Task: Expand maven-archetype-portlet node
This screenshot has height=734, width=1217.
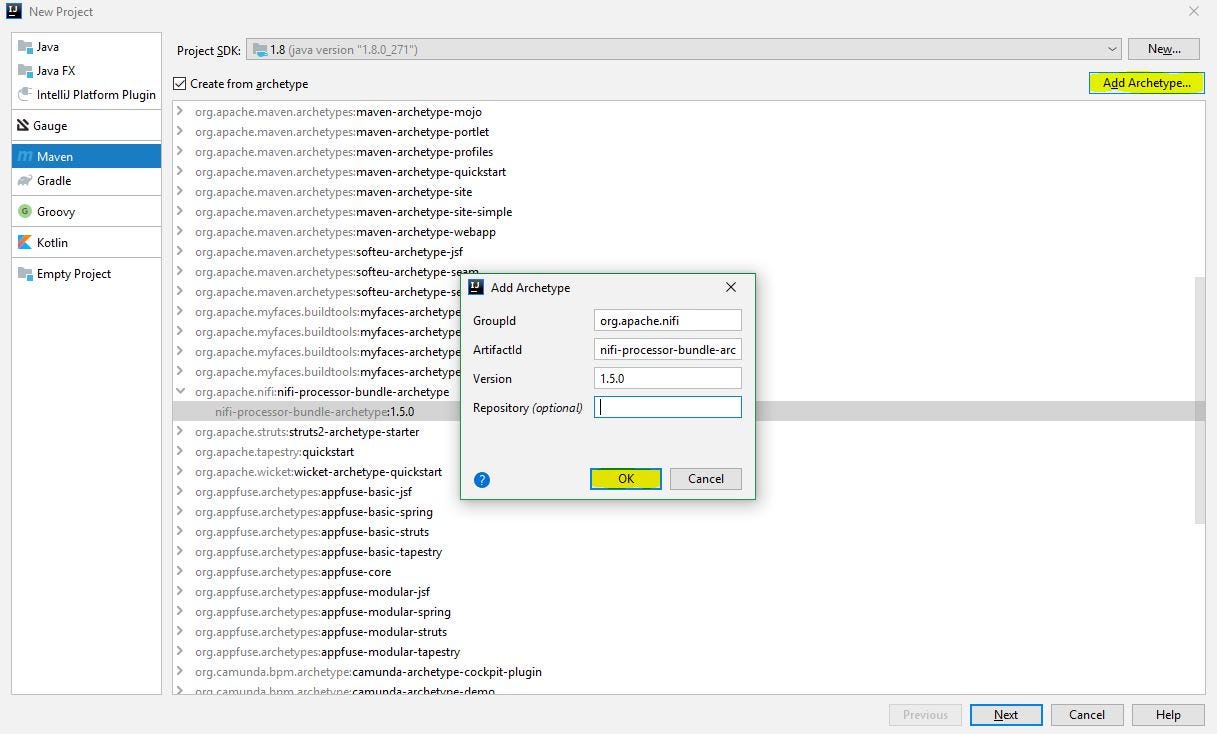Action: pyautogui.click(x=180, y=132)
